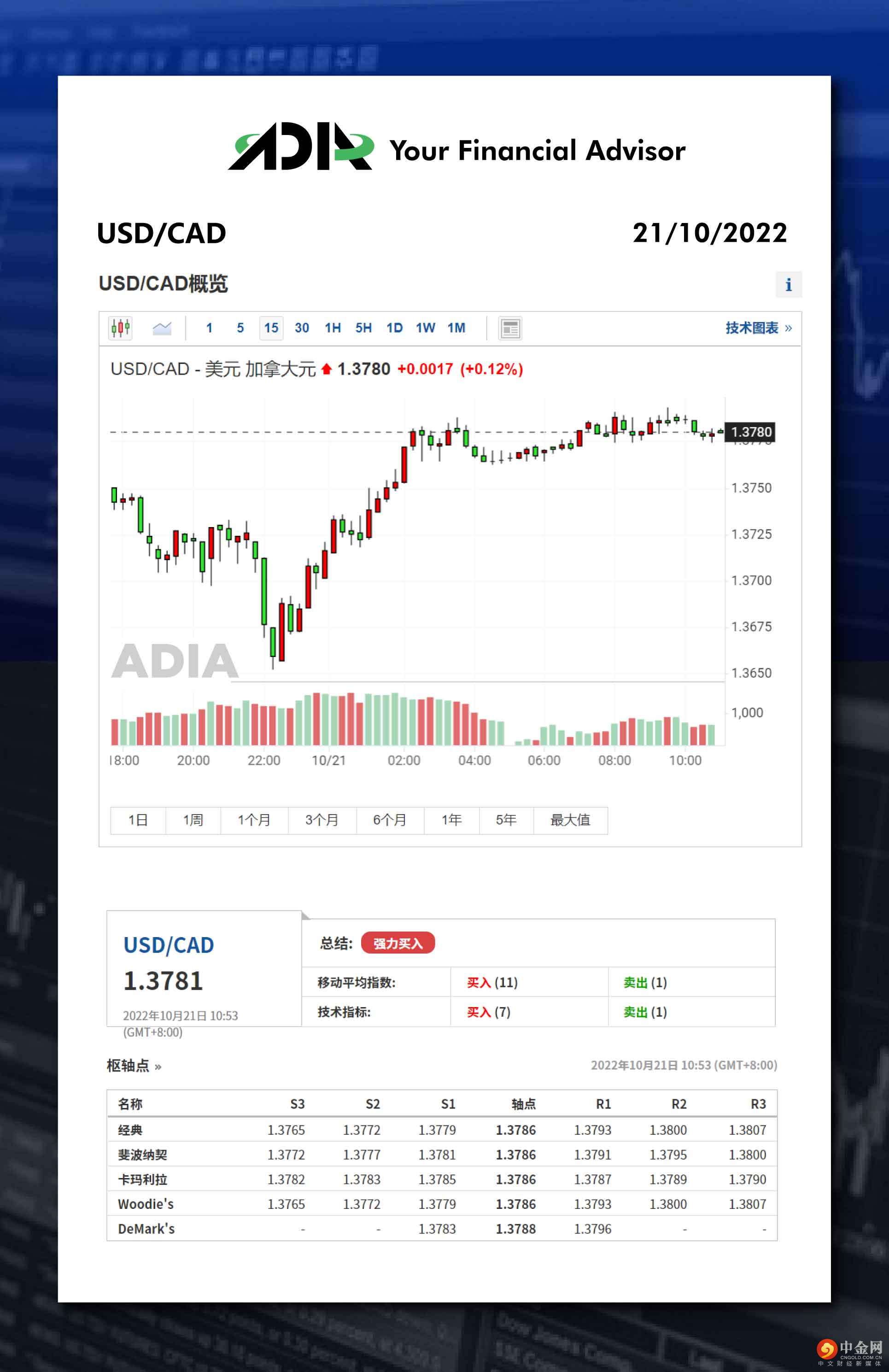Click the 最大值 range tab
Screen dimensions: 889x1372
click(570, 820)
